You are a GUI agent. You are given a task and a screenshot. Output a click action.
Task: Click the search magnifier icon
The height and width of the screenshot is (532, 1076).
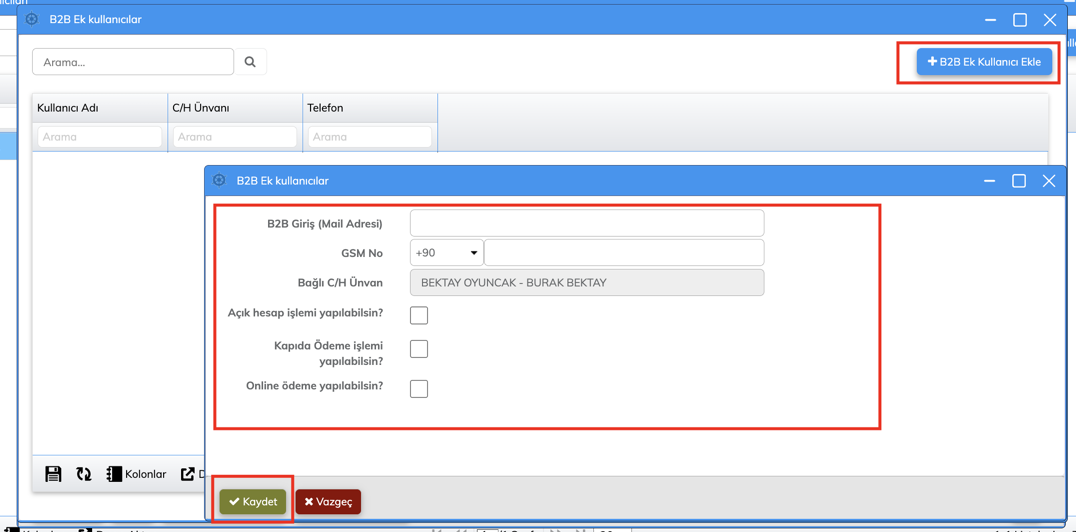(x=250, y=62)
